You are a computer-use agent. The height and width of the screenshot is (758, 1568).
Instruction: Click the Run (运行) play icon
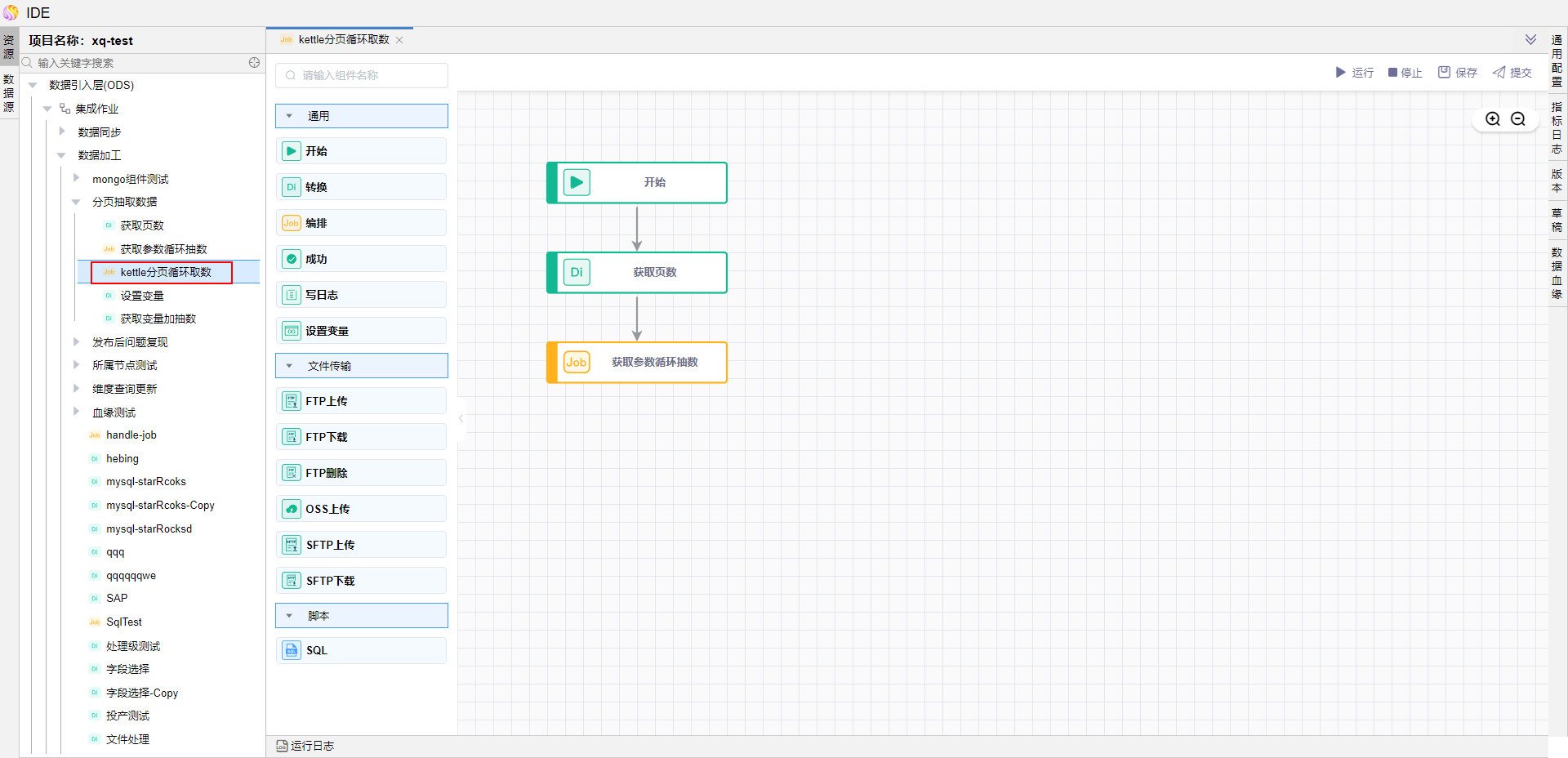click(1340, 73)
